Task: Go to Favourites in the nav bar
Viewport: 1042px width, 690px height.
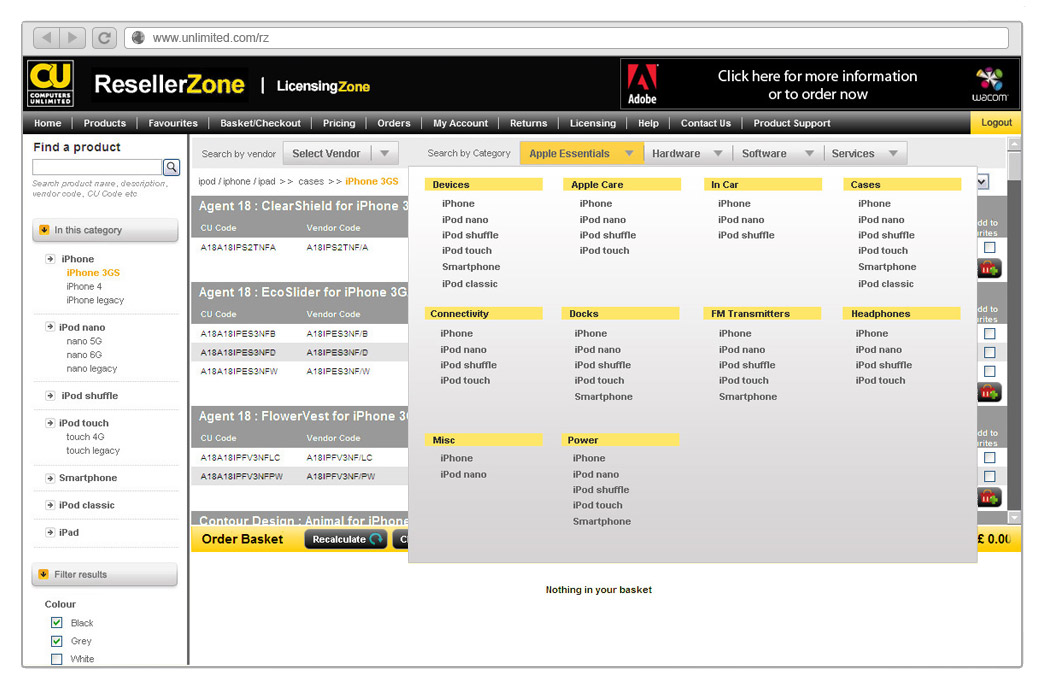Action: [x=173, y=123]
